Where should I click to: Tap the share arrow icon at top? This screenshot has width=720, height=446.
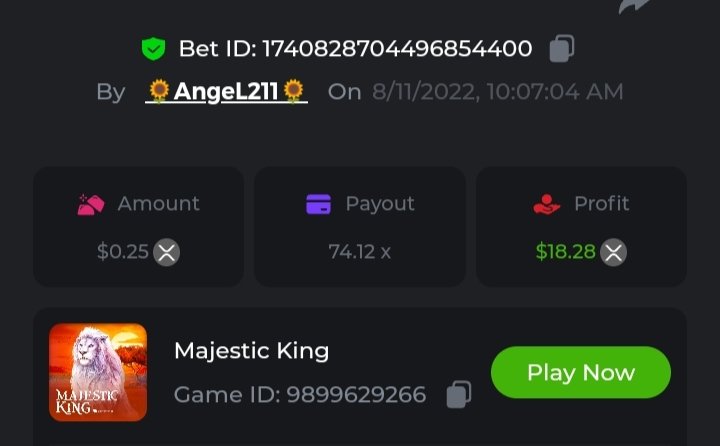click(x=634, y=6)
